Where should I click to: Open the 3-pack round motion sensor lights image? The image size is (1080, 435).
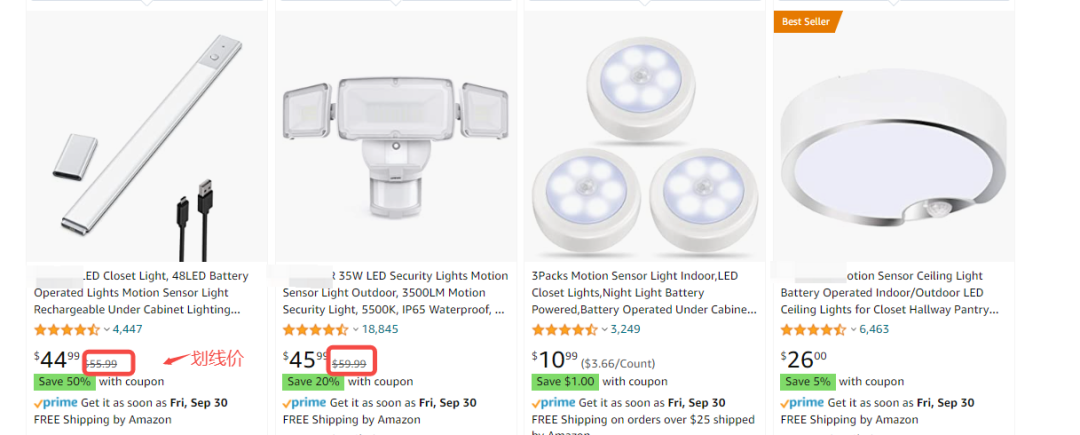645,136
